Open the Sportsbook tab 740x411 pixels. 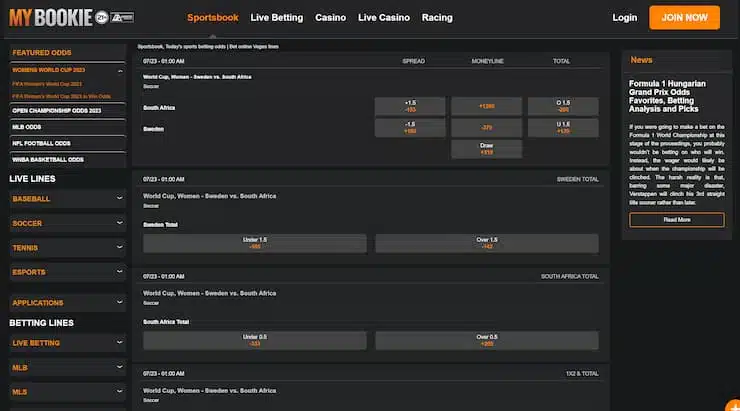pos(213,17)
